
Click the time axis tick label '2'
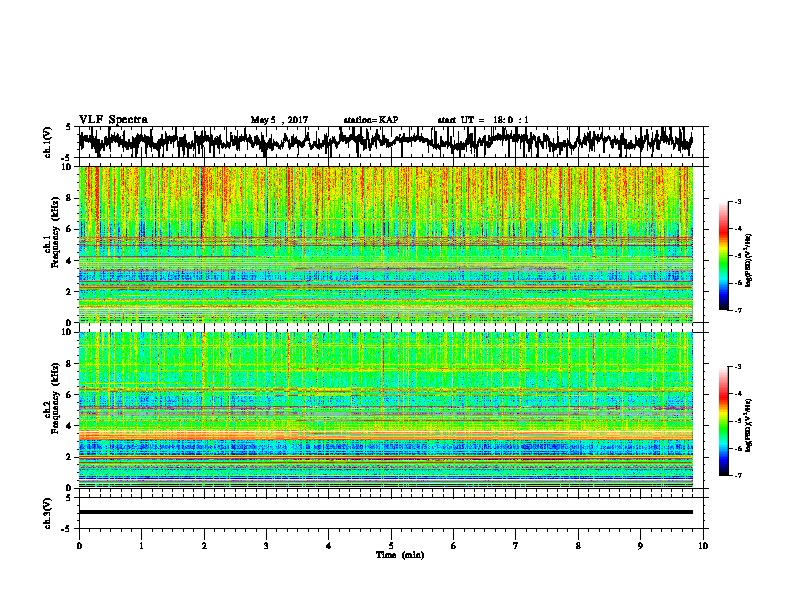pyautogui.click(x=204, y=545)
